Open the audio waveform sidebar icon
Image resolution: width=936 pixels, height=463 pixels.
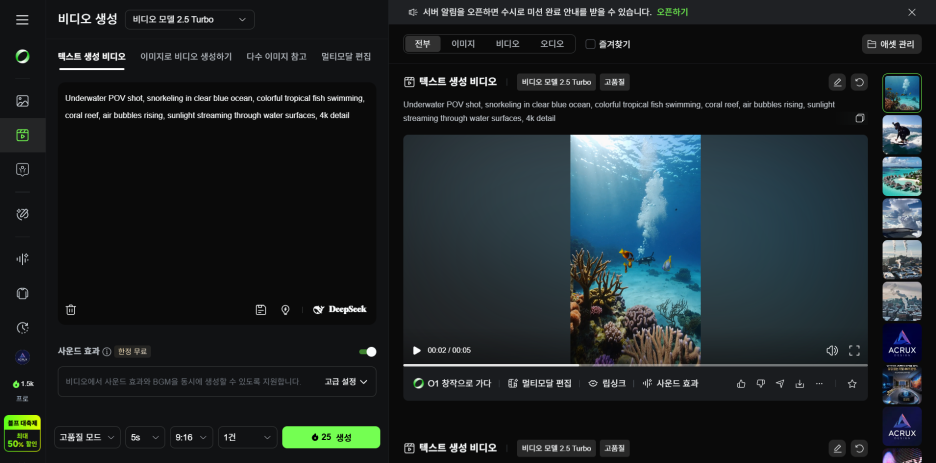[22, 258]
